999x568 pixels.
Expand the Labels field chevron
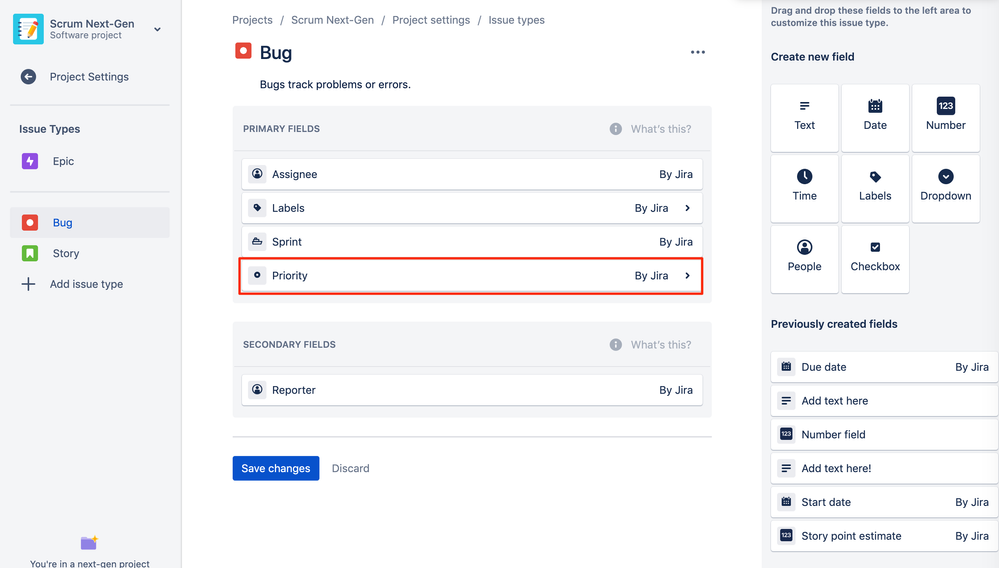click(687, 208)
